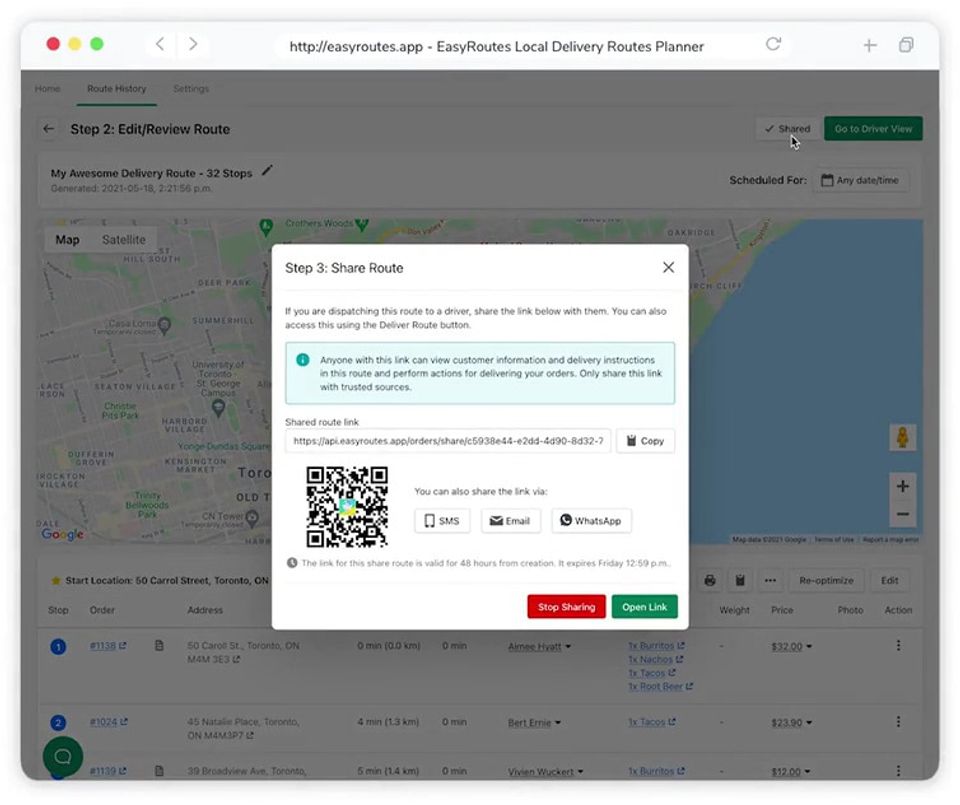Click the back arrow beside Step 2

tap(48, 129)
